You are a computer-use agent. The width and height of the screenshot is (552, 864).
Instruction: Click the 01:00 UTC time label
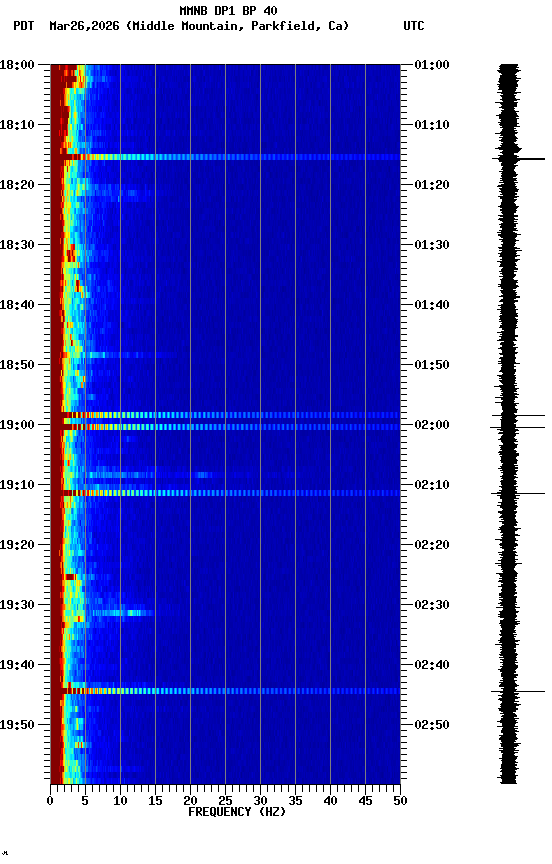coord(432,65)
